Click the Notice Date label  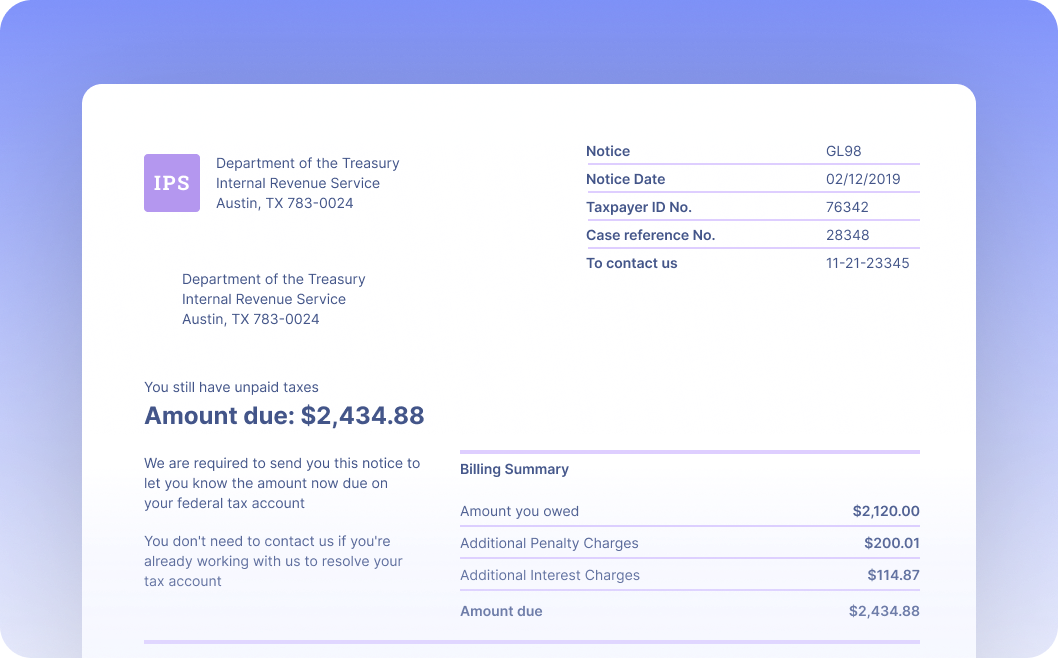pos(625,179)
